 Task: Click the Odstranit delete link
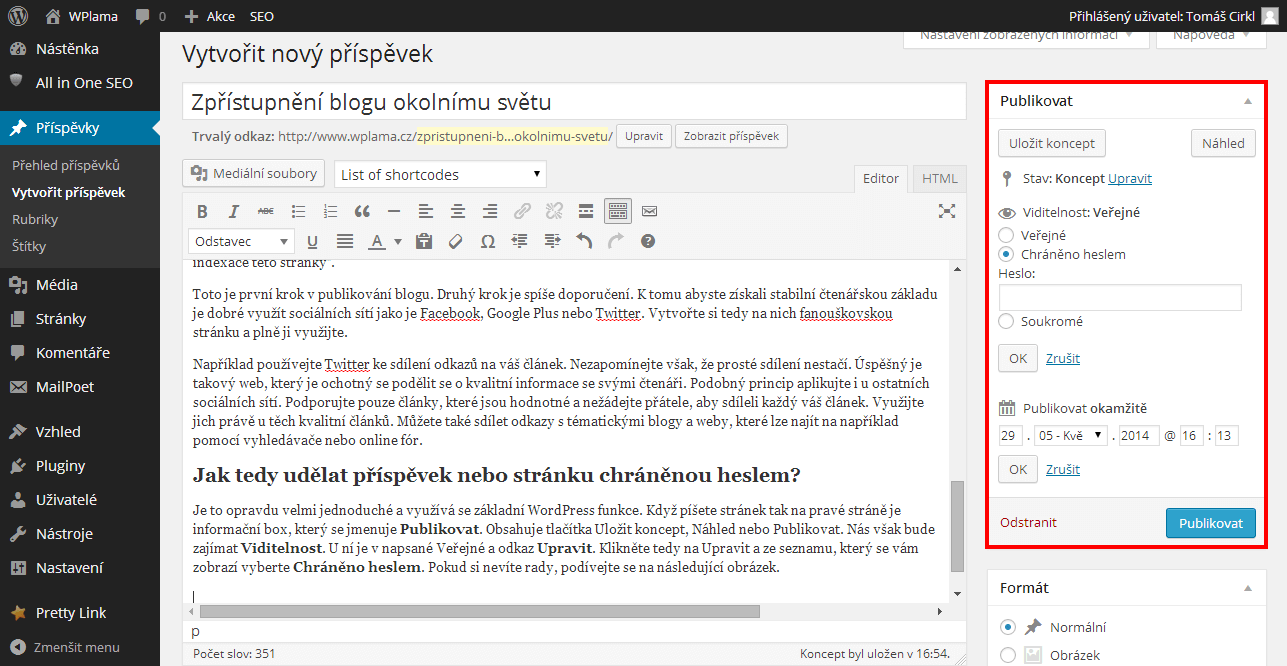click(1028, 522)
